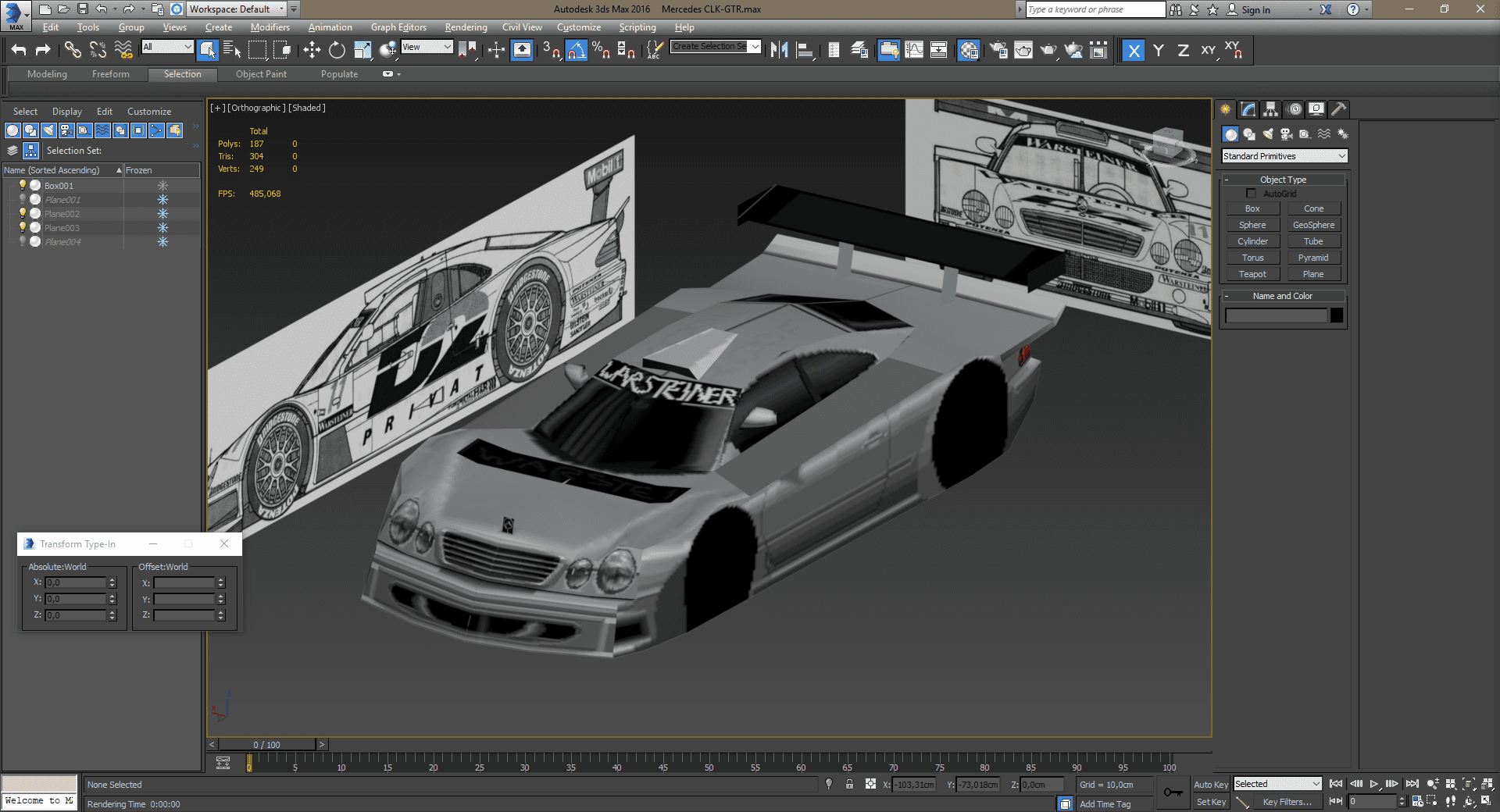Open the Scripting menu

637,27
